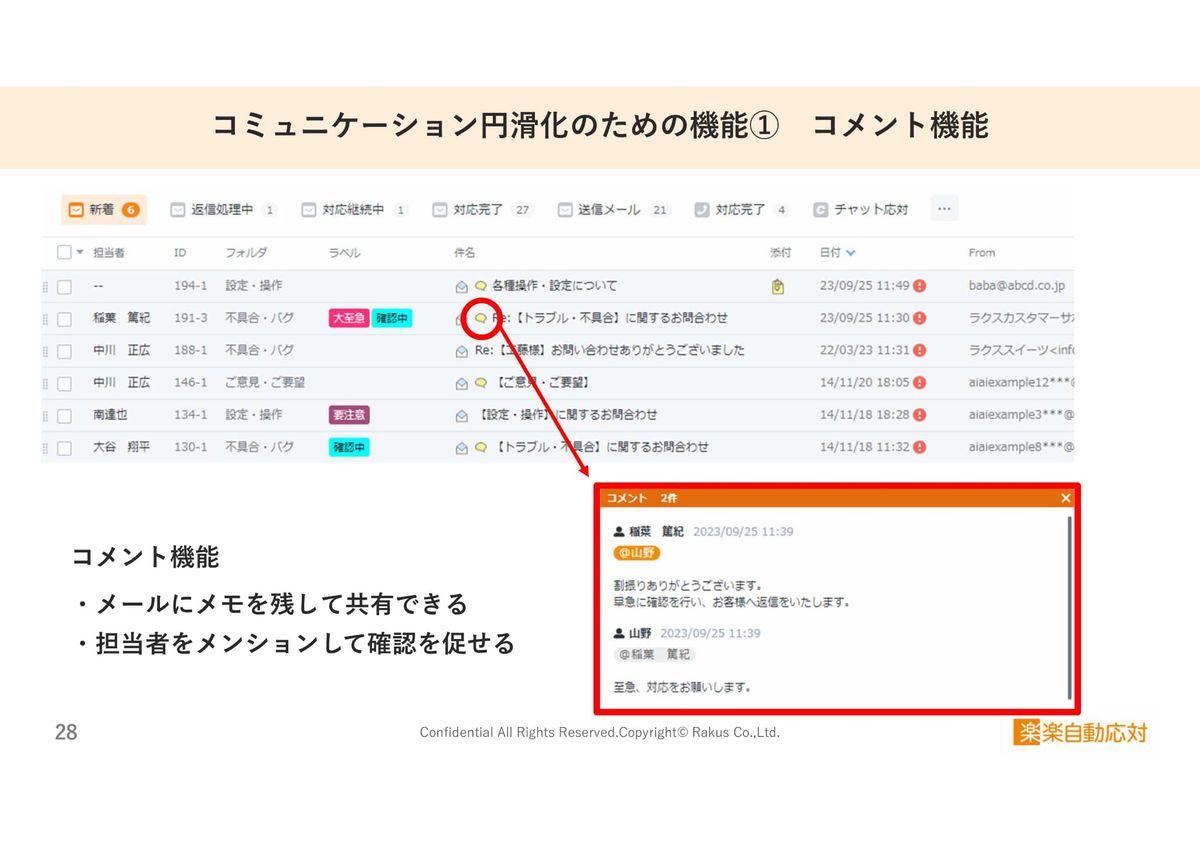
Task: Select the checkbox for 稲葉 篤紀 row
Action: tap(64, 319)
